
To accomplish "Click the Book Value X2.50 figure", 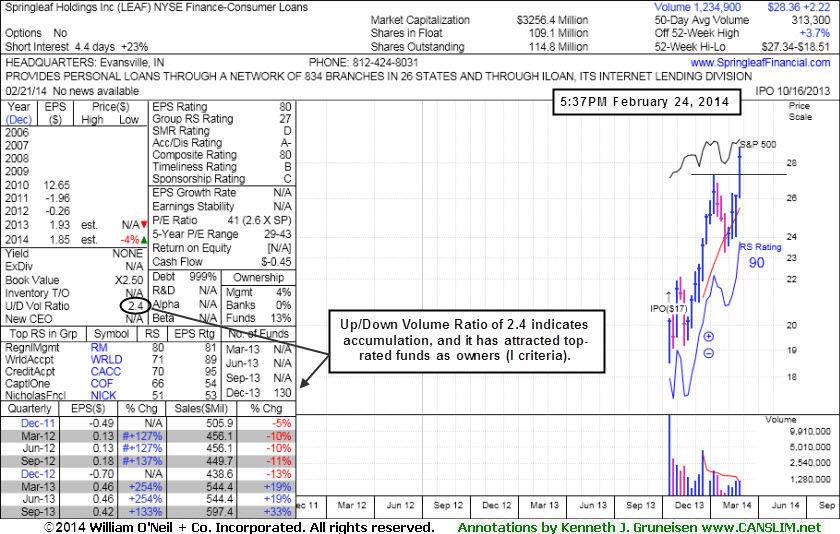I will point(129,280).
